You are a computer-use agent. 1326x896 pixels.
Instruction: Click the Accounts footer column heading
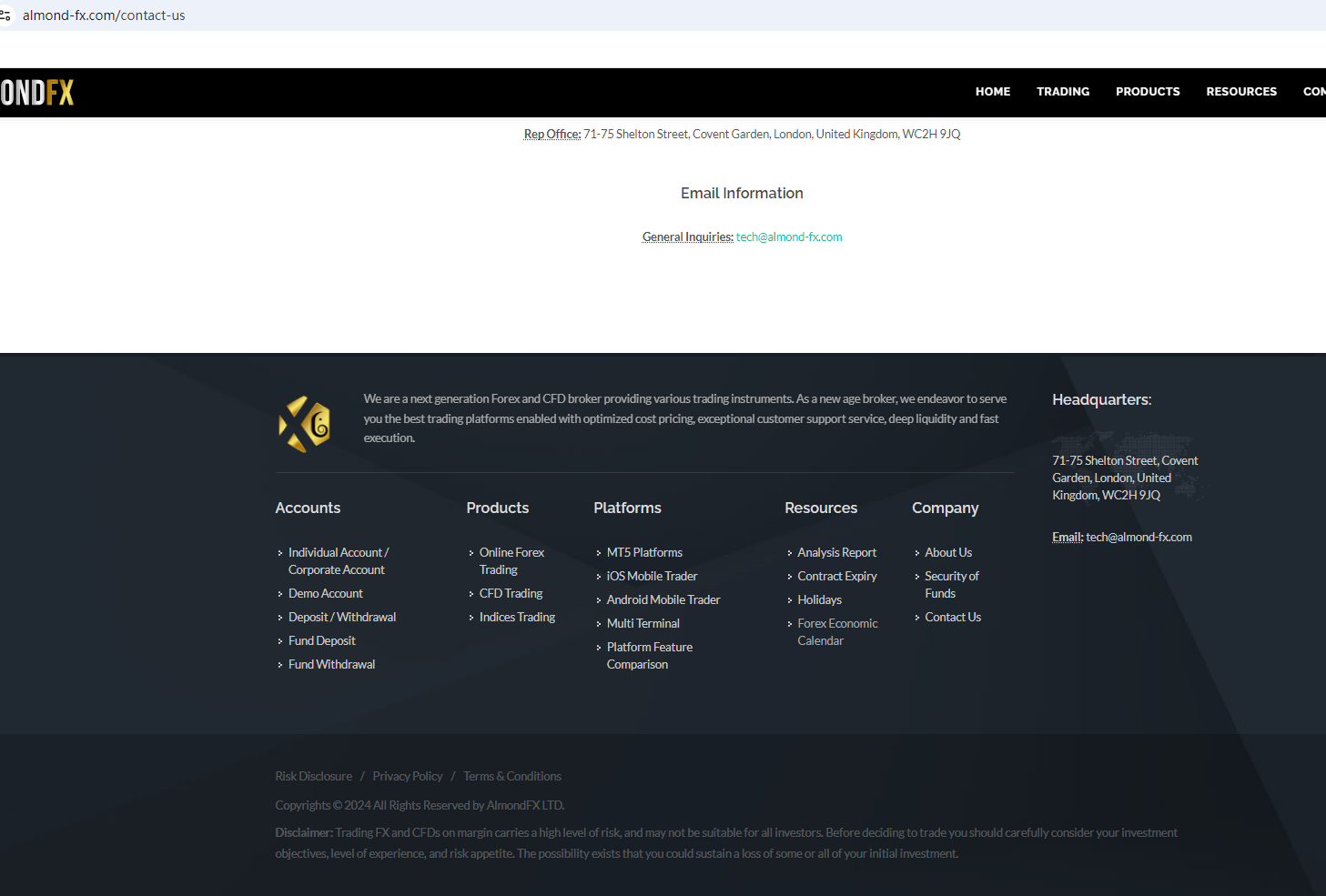pos(308,508)
